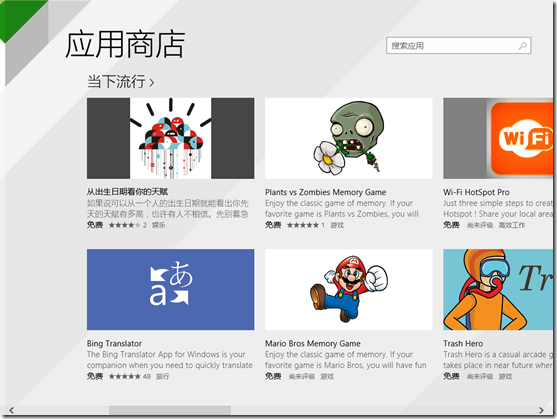Open the 从出生日期看你的天赋 app image
Image resolution: width=557 pixels, height=419 pixels.
pyautogui.click(x=171, y=138)
